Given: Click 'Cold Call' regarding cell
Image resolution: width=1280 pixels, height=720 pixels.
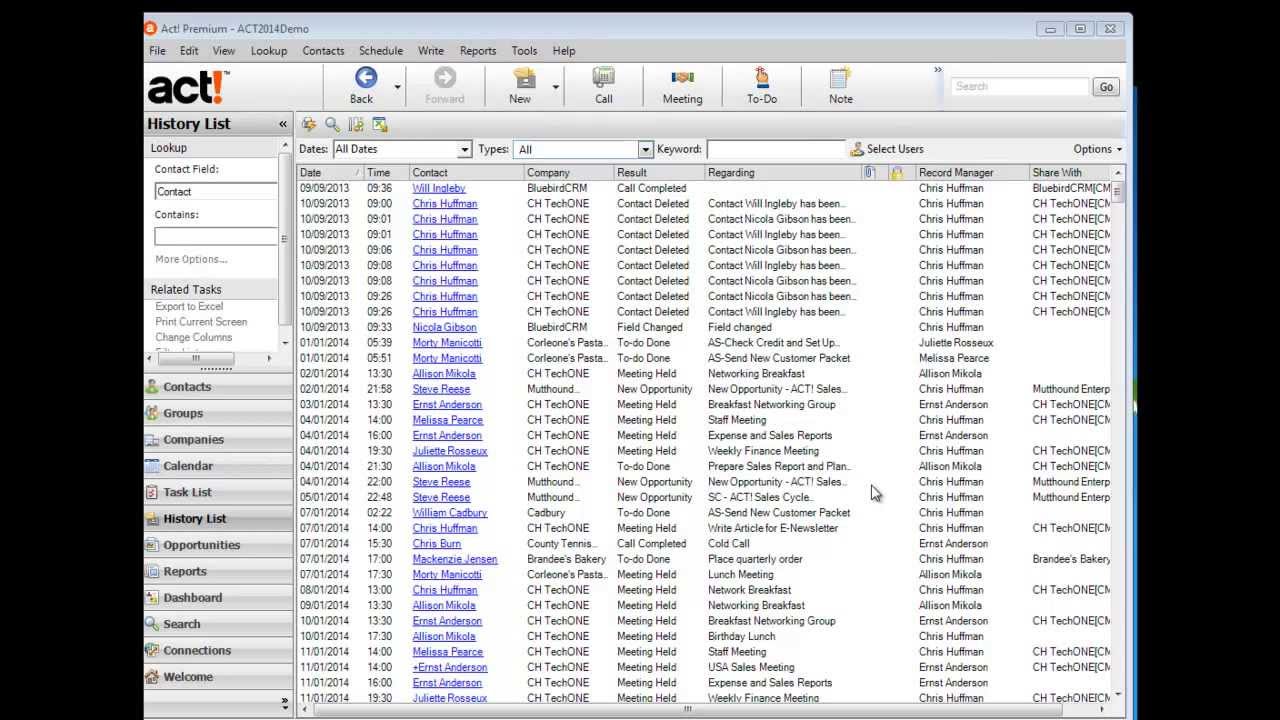Looking at the screenshot, I should [728, 544].
